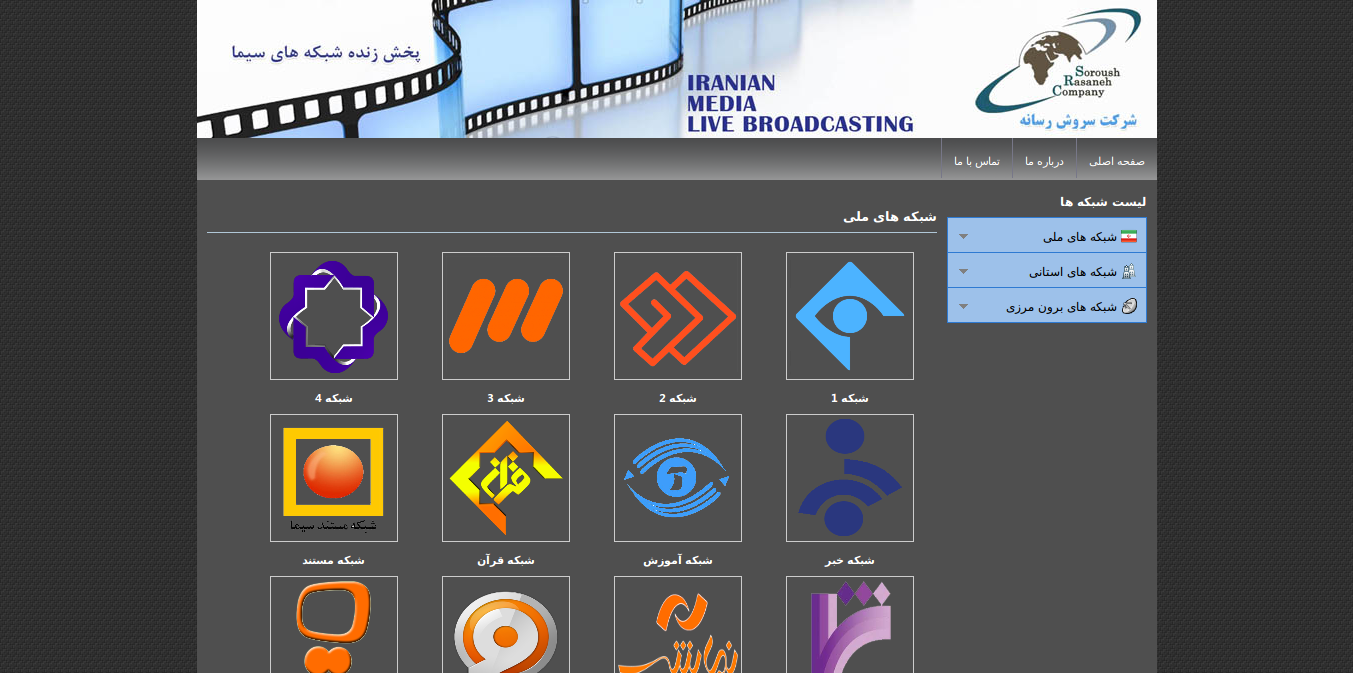Go to صفحه اصلی home page
This screenshot has height=673, width=1353.
pyautogui.click(x=1117, y=161)
